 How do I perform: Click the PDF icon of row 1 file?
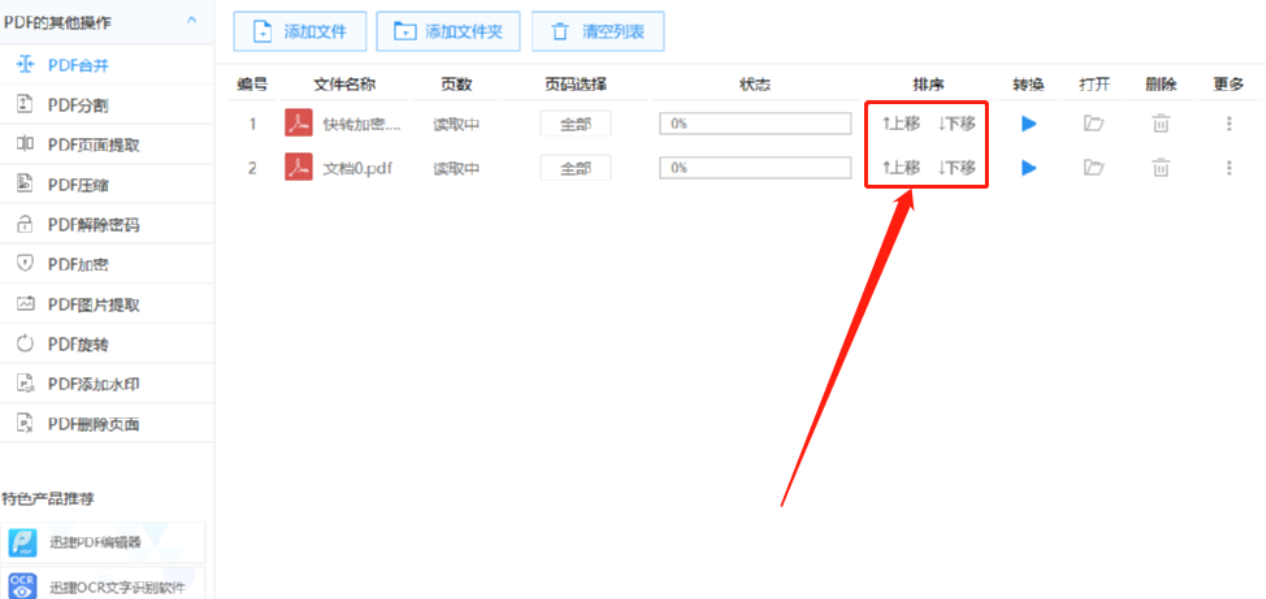tap(299, 124)
